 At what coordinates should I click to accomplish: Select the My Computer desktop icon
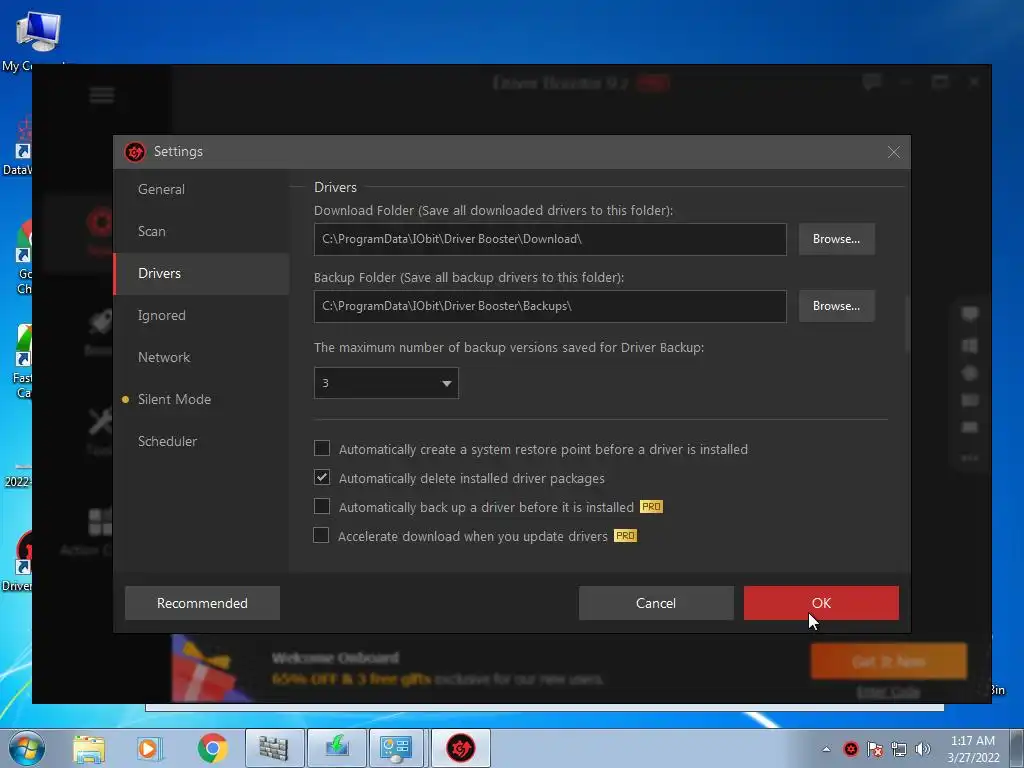(x=37, y=39)
